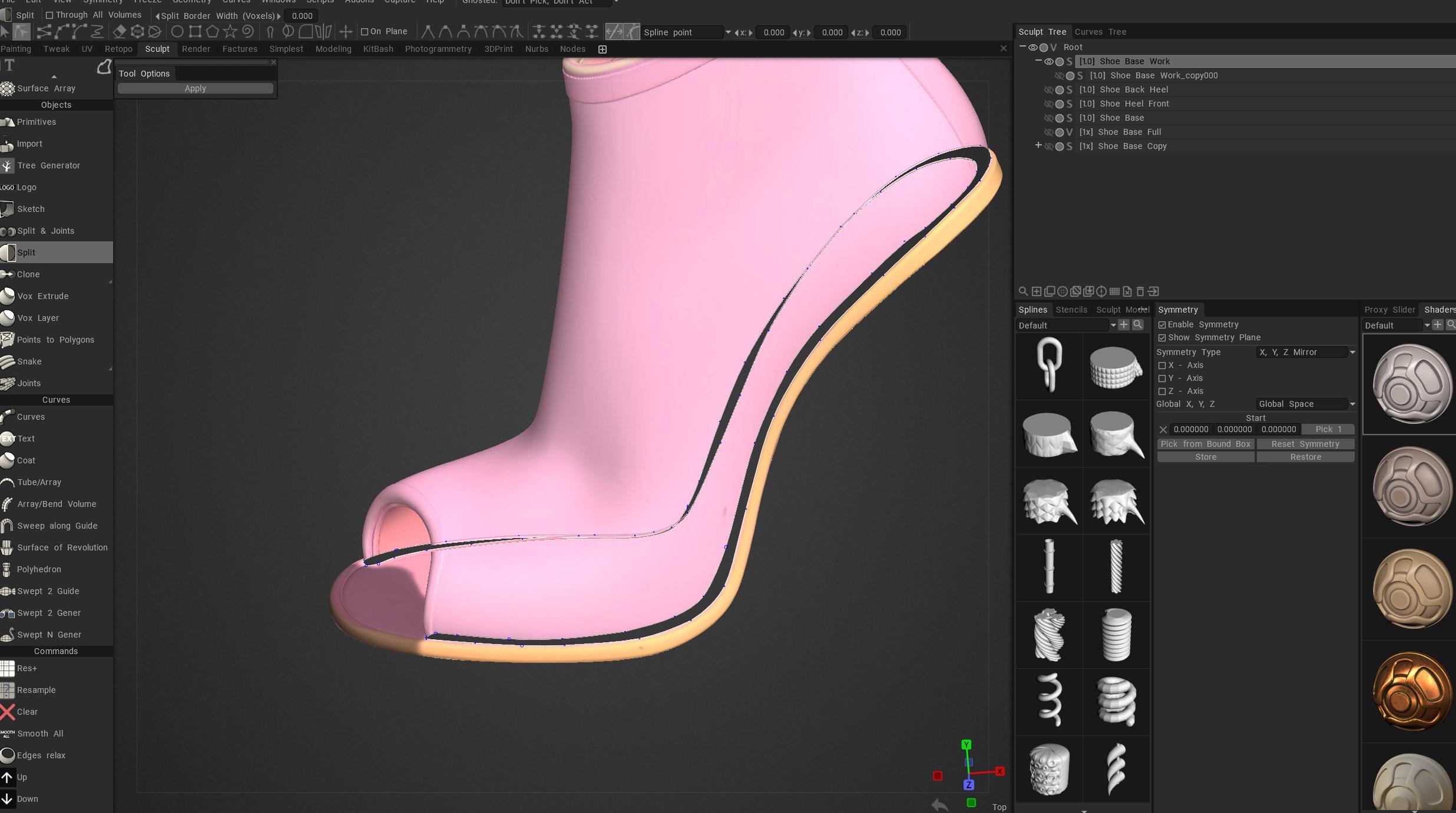Open the Symmetry Type dropdown

(1306, 352)
